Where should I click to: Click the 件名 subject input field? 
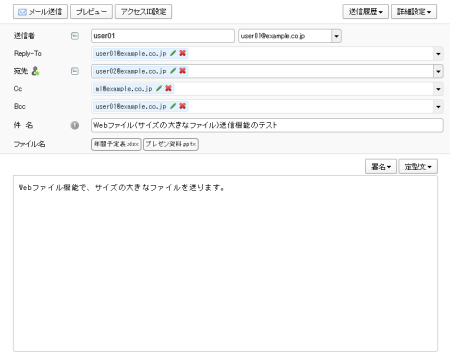[x=267, y=125]
